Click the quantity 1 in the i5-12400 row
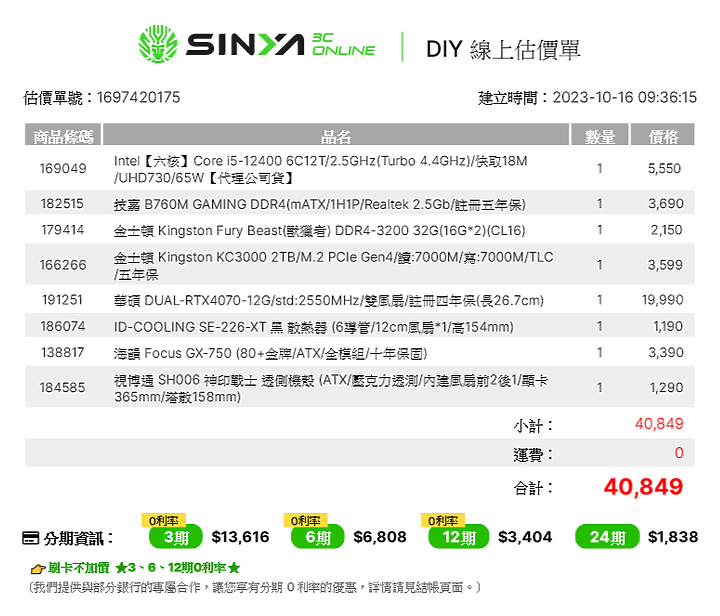This screenshot has width=720, height=616. pyautogui.click(x=599, y=168)
